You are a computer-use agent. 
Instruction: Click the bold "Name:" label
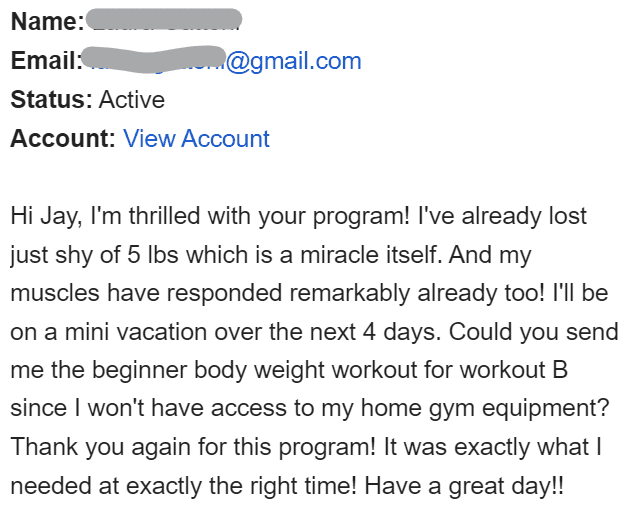pos(46,22)
